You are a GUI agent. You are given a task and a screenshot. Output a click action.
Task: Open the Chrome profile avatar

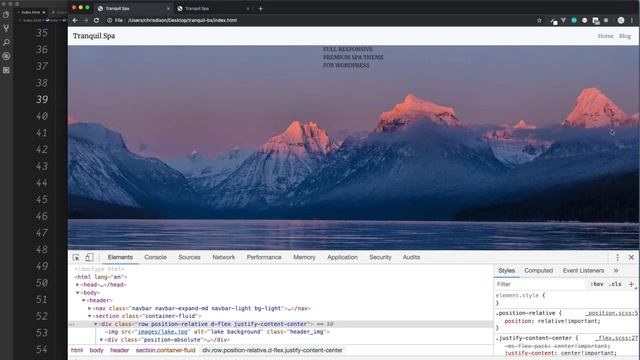[x=621, y=20]
